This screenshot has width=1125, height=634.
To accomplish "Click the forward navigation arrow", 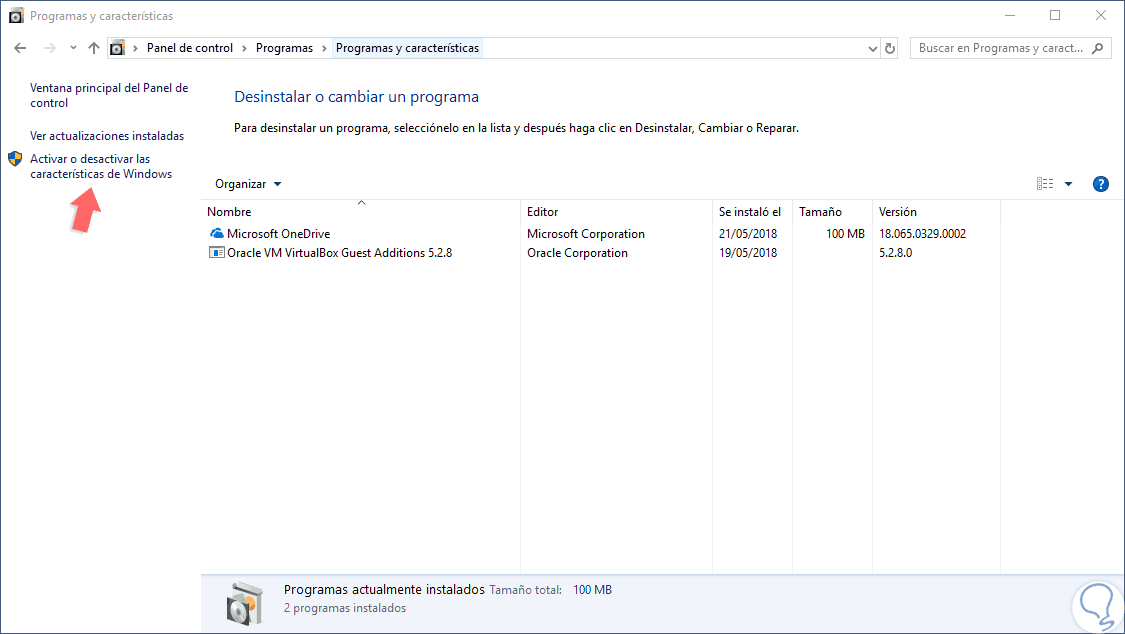I will (x=50, y=48).
